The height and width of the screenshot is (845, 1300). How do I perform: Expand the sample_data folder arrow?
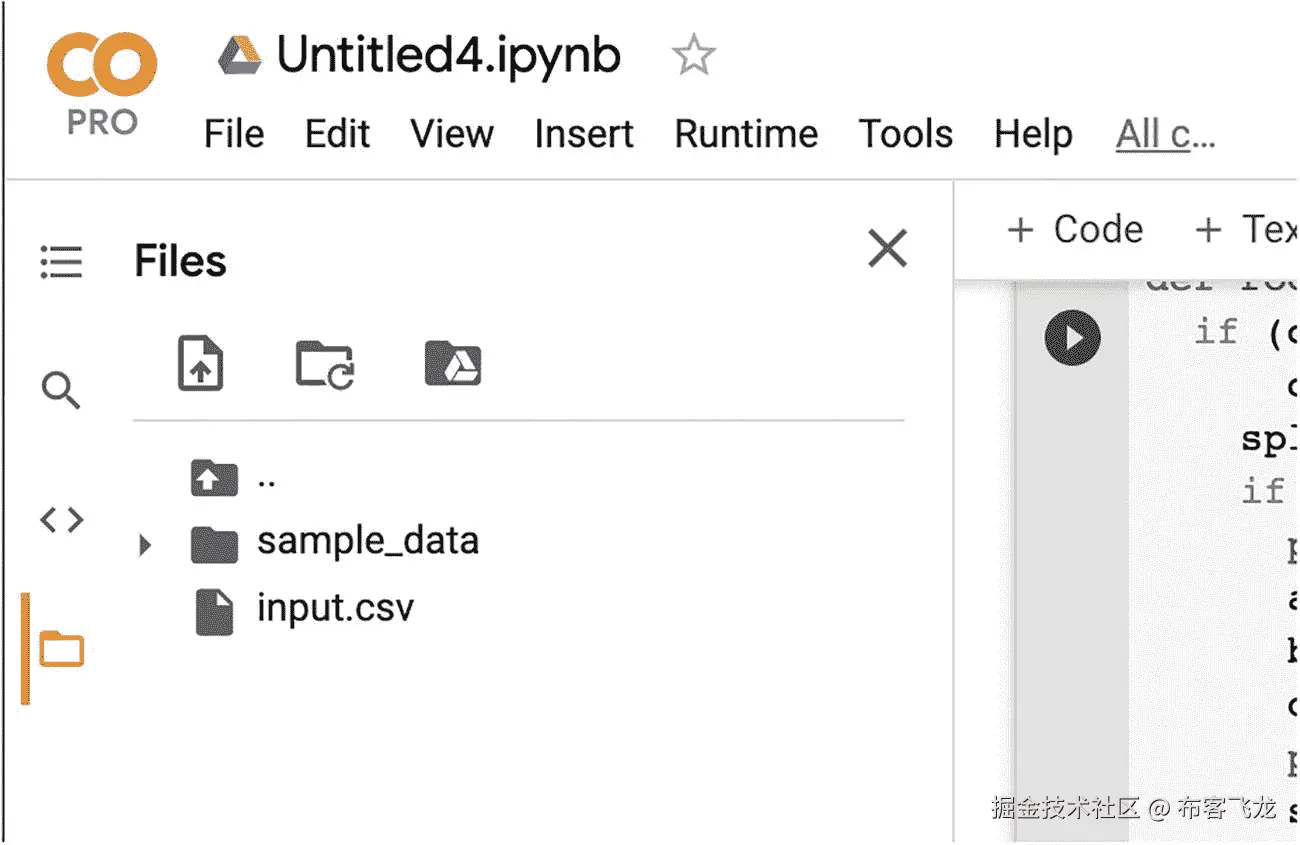pos(145,545)
